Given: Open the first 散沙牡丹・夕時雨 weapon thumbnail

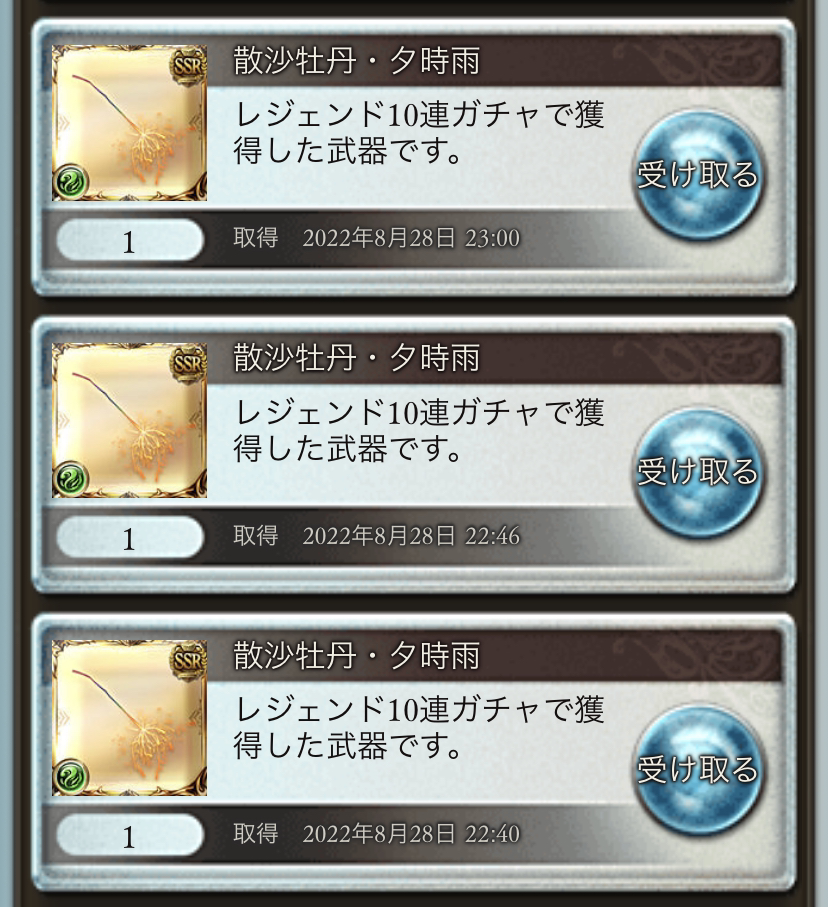Looking at the screenshot, I should [130, 123].
